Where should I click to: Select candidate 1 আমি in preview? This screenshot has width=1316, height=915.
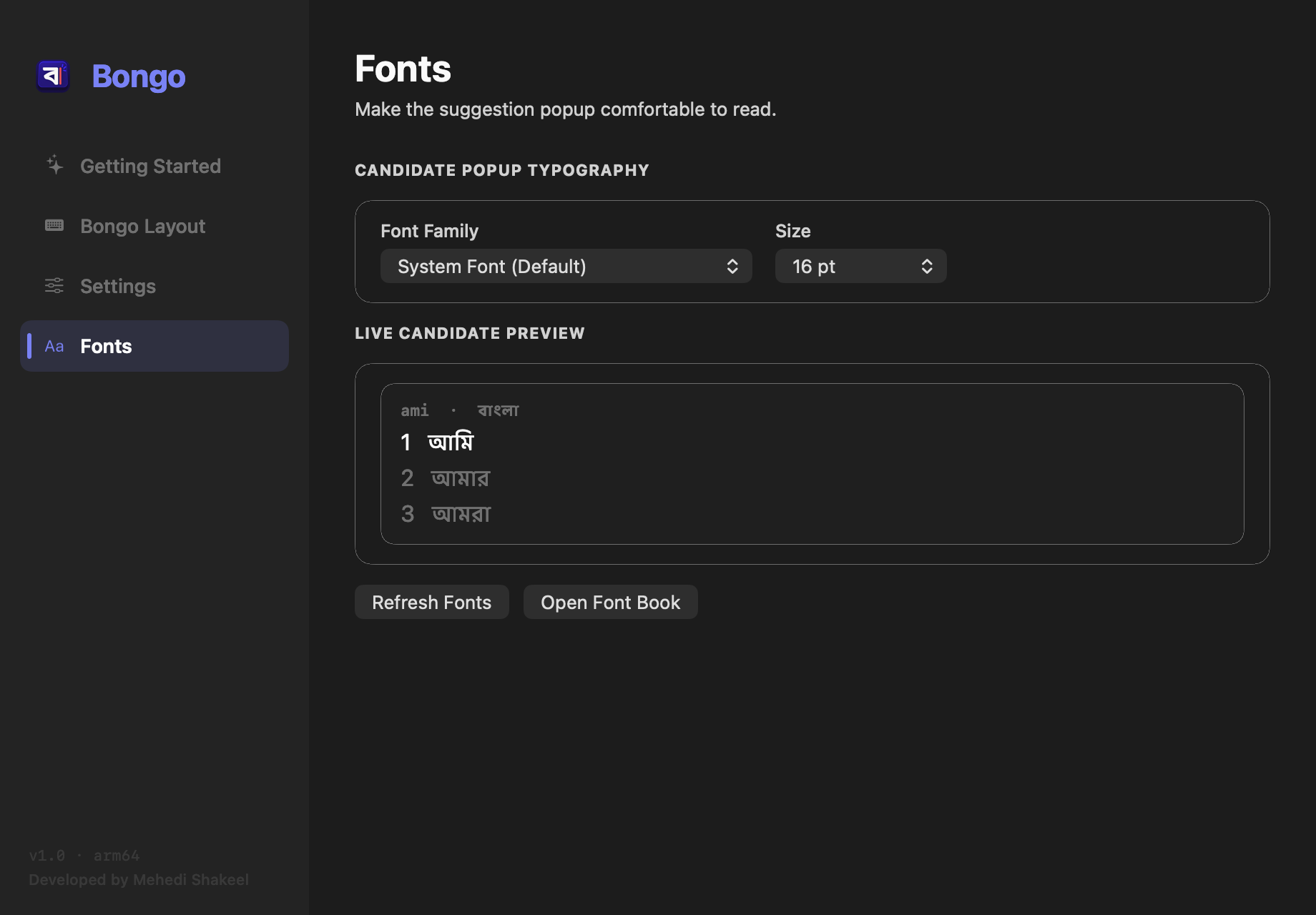pyautogui.click(x=438, y=442)
